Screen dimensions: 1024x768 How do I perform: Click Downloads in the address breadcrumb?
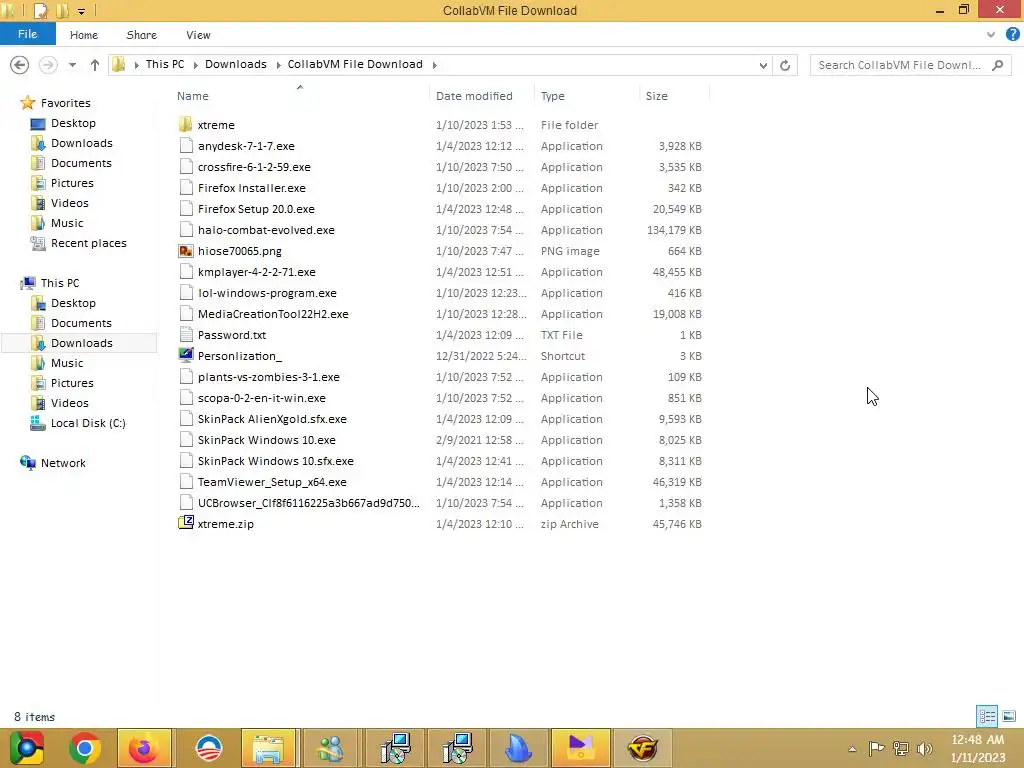point(236,64)
